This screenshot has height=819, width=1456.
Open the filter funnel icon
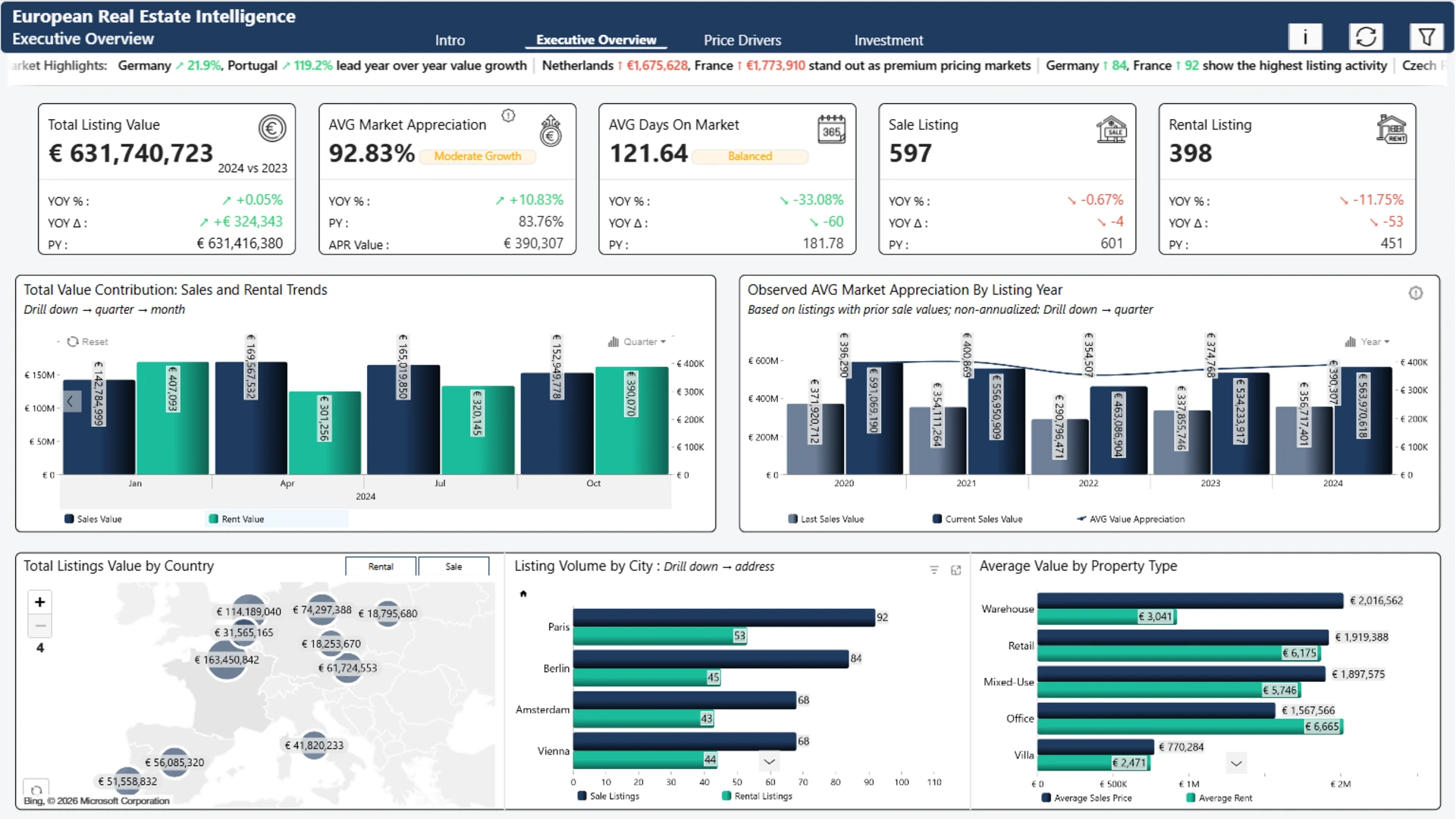[1426, 36]
